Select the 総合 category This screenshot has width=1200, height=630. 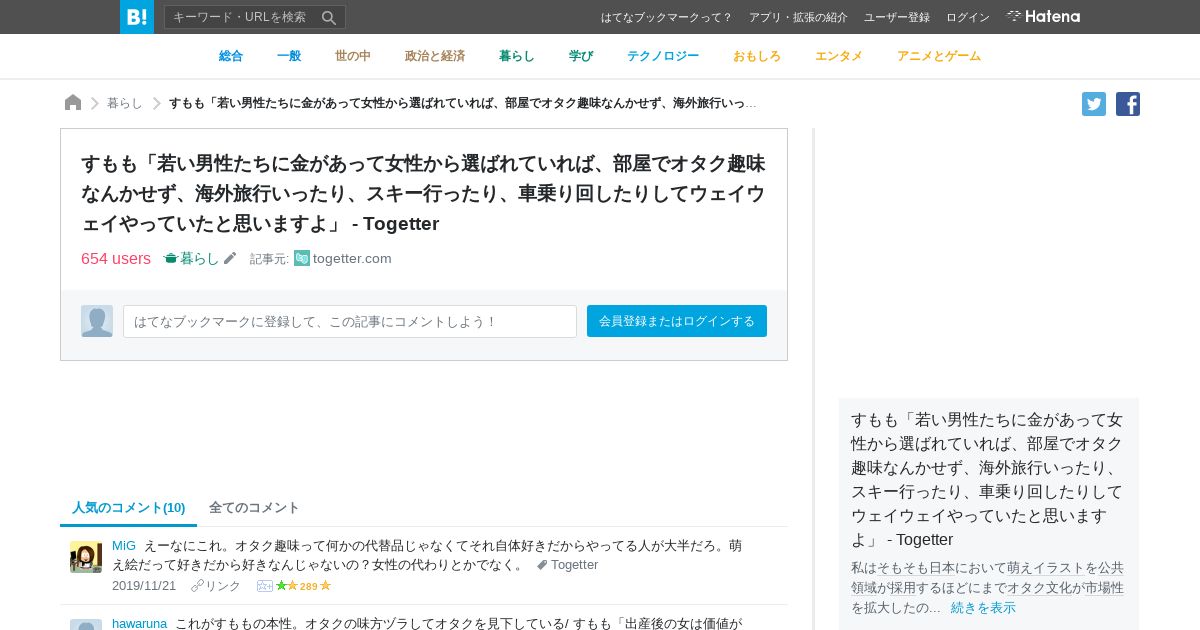231,56
